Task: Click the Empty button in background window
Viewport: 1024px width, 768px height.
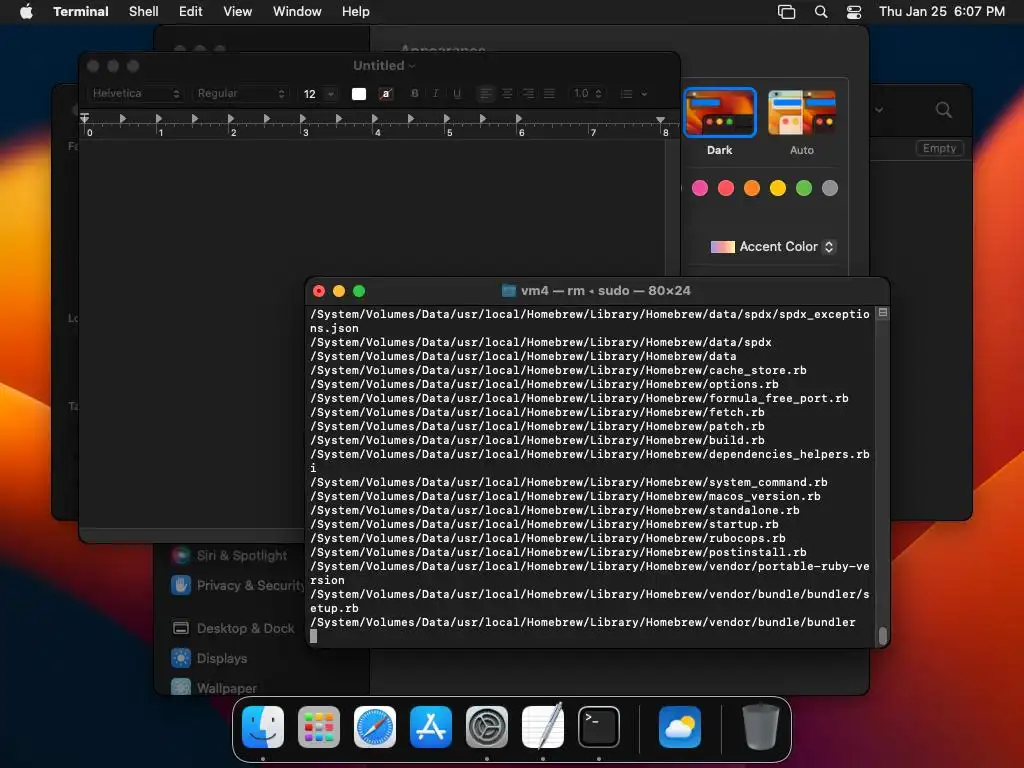Action: pyautogui.click(x=939, y=148)
